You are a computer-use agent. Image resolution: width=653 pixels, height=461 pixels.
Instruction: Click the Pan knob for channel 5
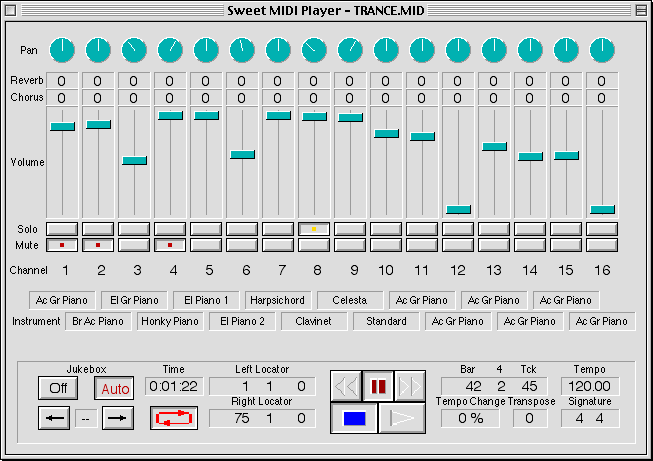click(x=206, y=50)
